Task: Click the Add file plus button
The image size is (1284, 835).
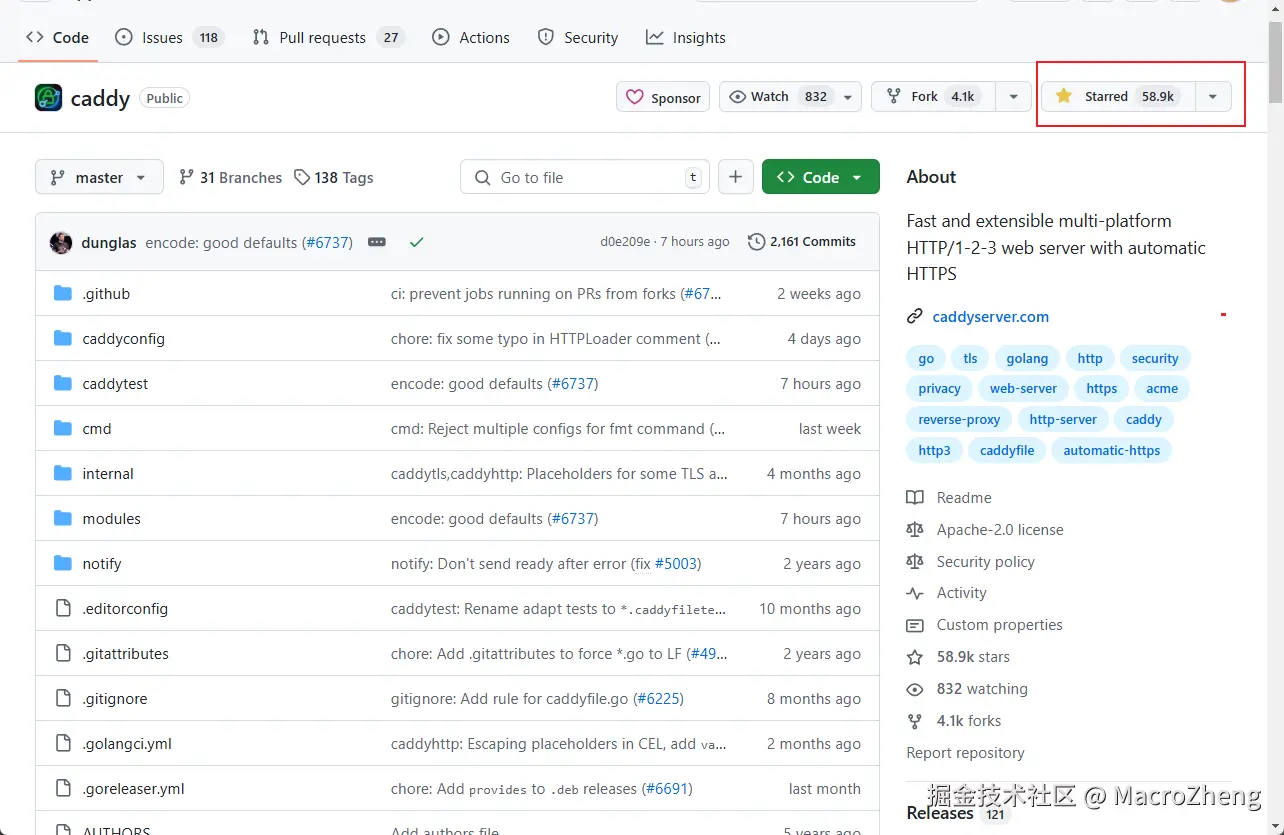Action: click(x=735, y=177)
